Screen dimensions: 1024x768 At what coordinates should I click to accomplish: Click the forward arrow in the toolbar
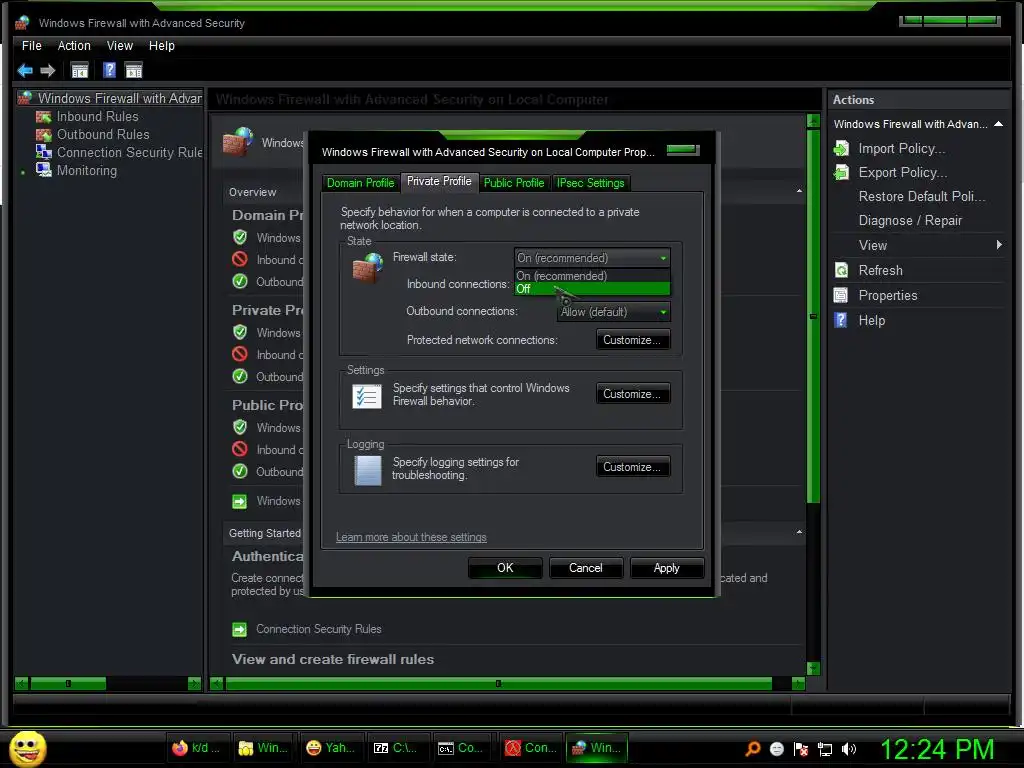(x=48, y=71)
